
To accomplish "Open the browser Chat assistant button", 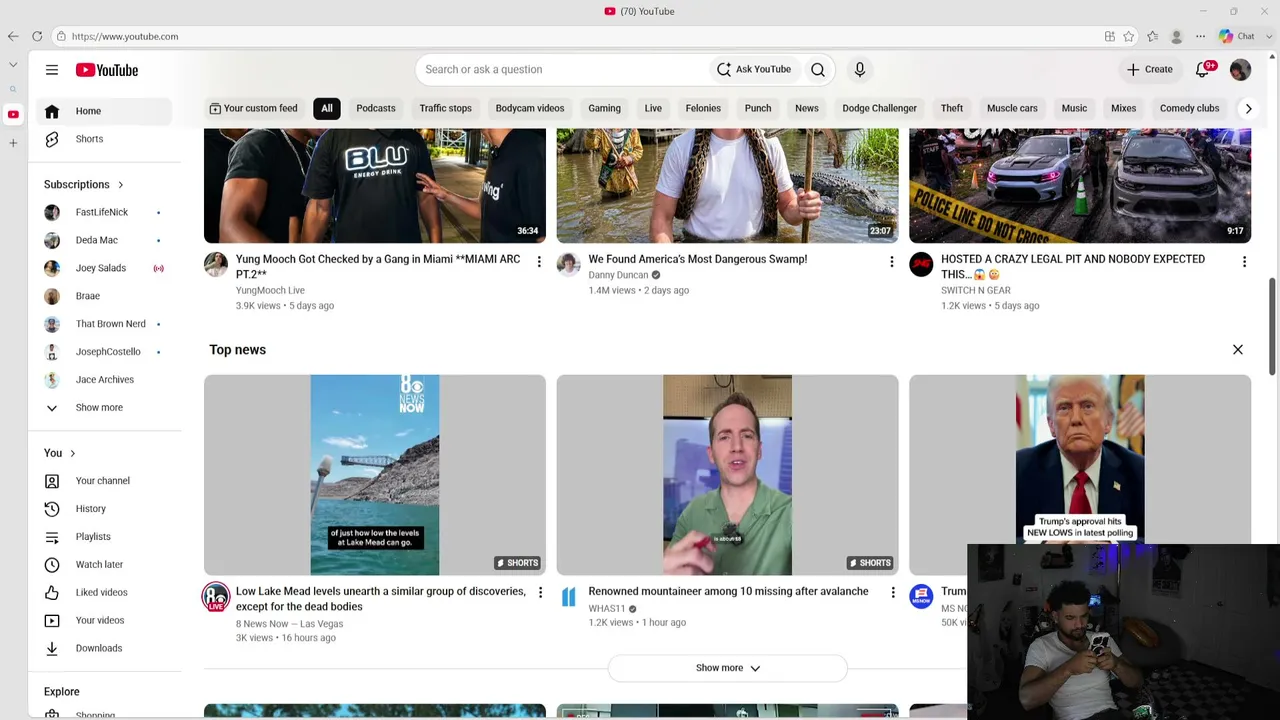I will 1236,36.
